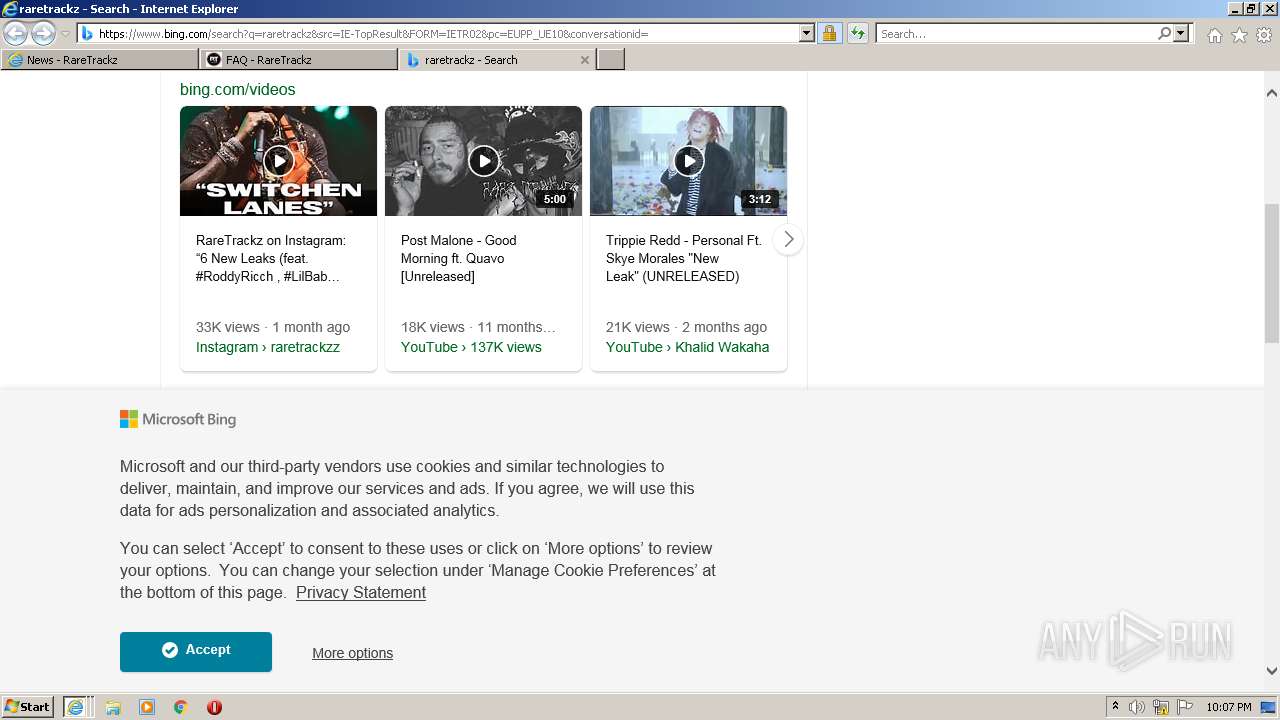Open File Explorer folder in taskbar

coord(113,707)
